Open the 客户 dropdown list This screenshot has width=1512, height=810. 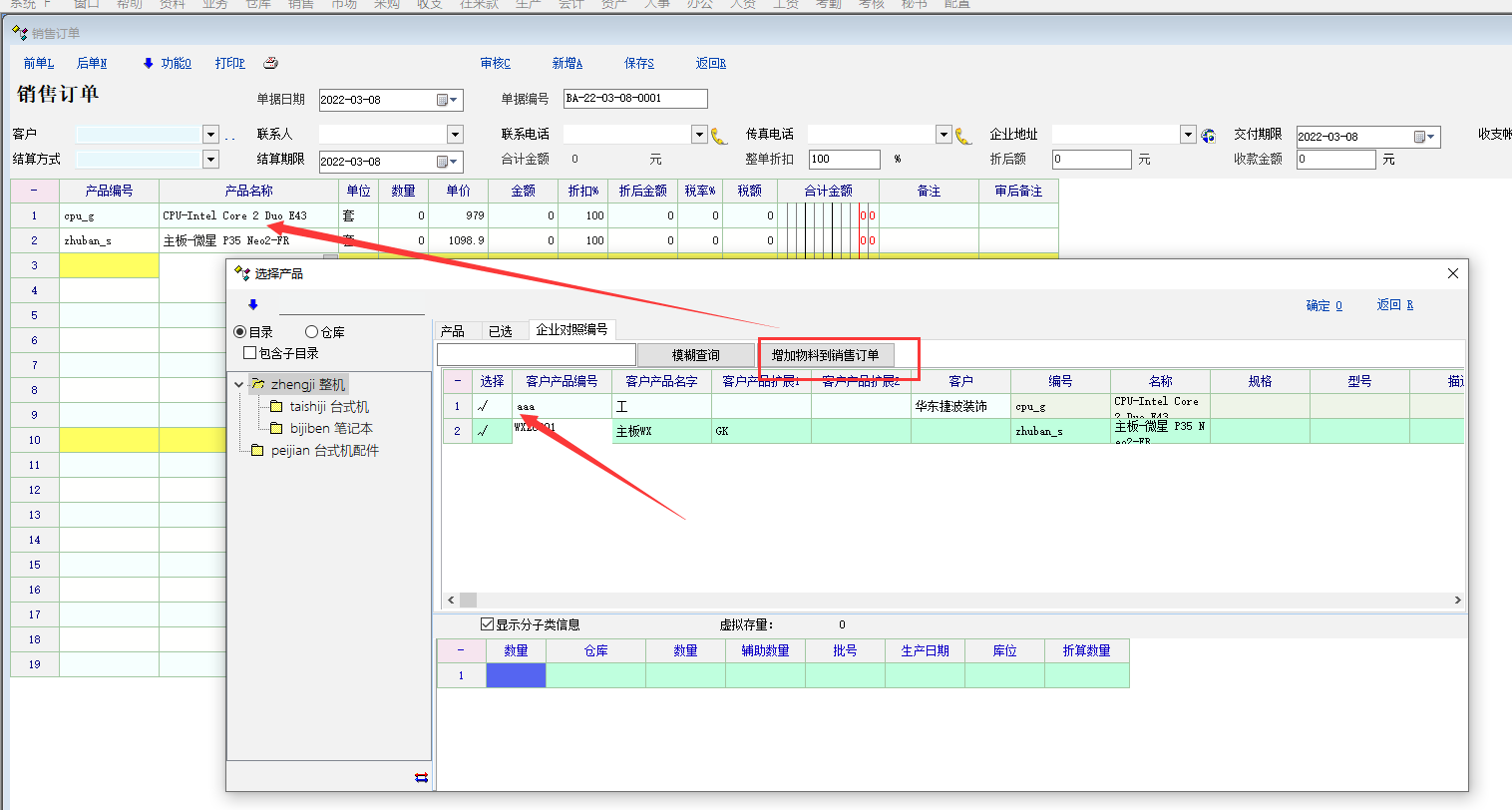pyautogui.click(x=210, y=135)
